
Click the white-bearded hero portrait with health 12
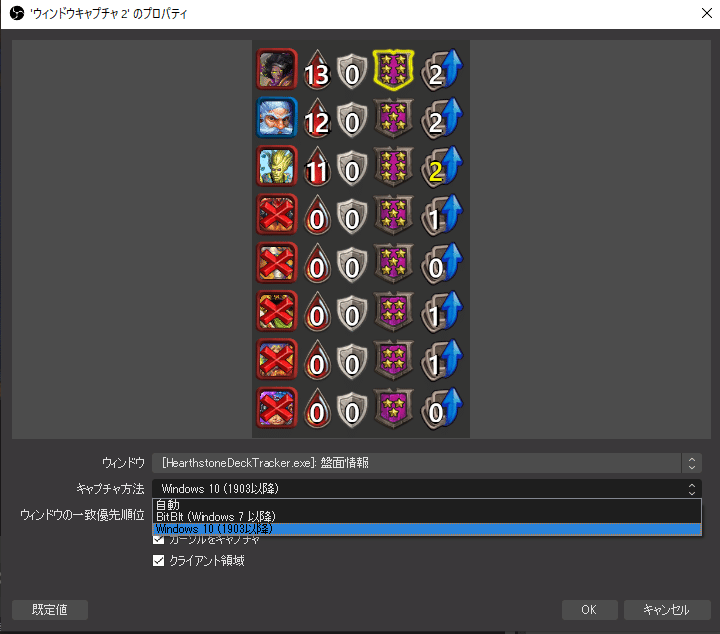click(x=276, y=118)
